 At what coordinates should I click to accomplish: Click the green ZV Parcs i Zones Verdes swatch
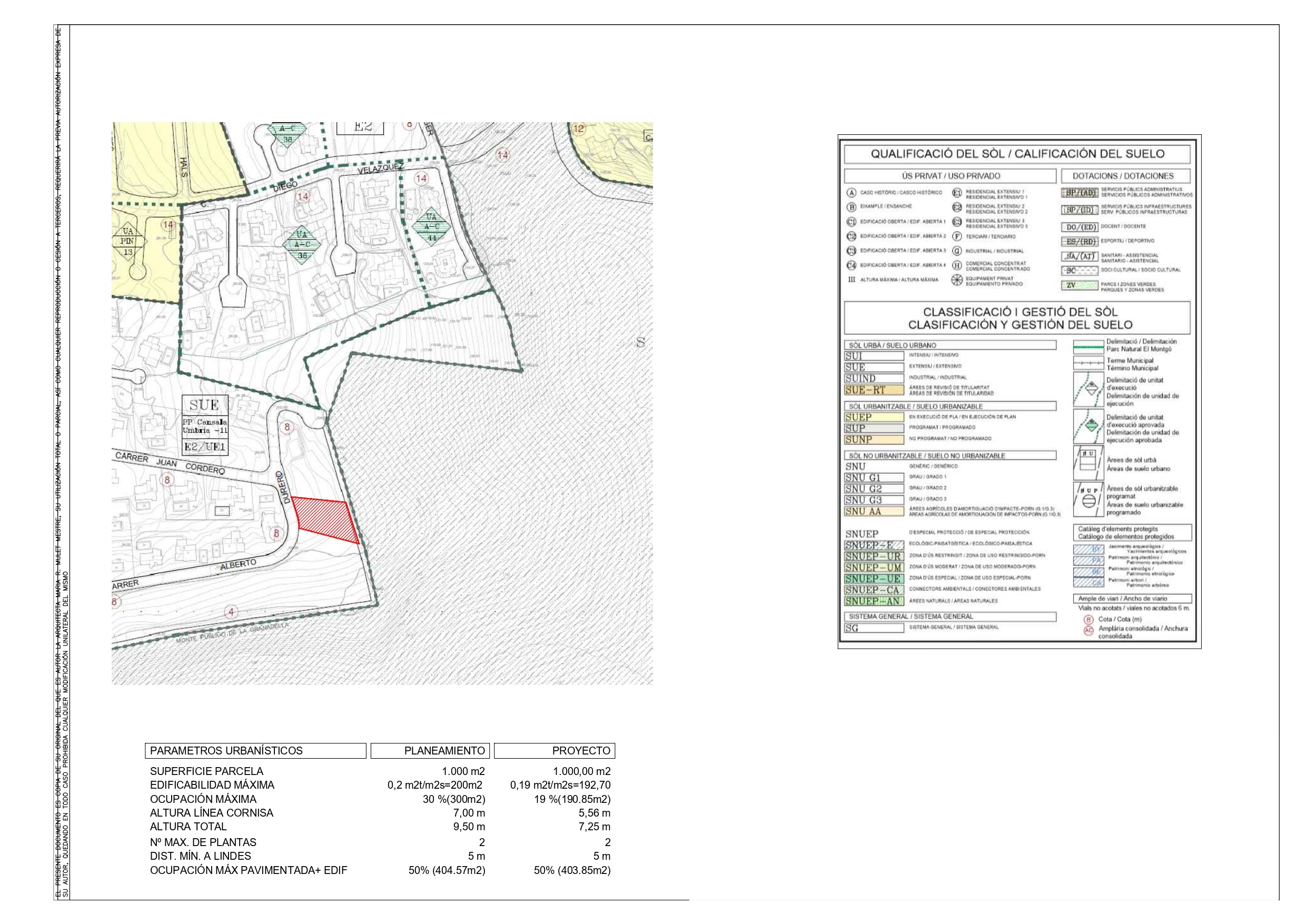tap(1080, 286)
